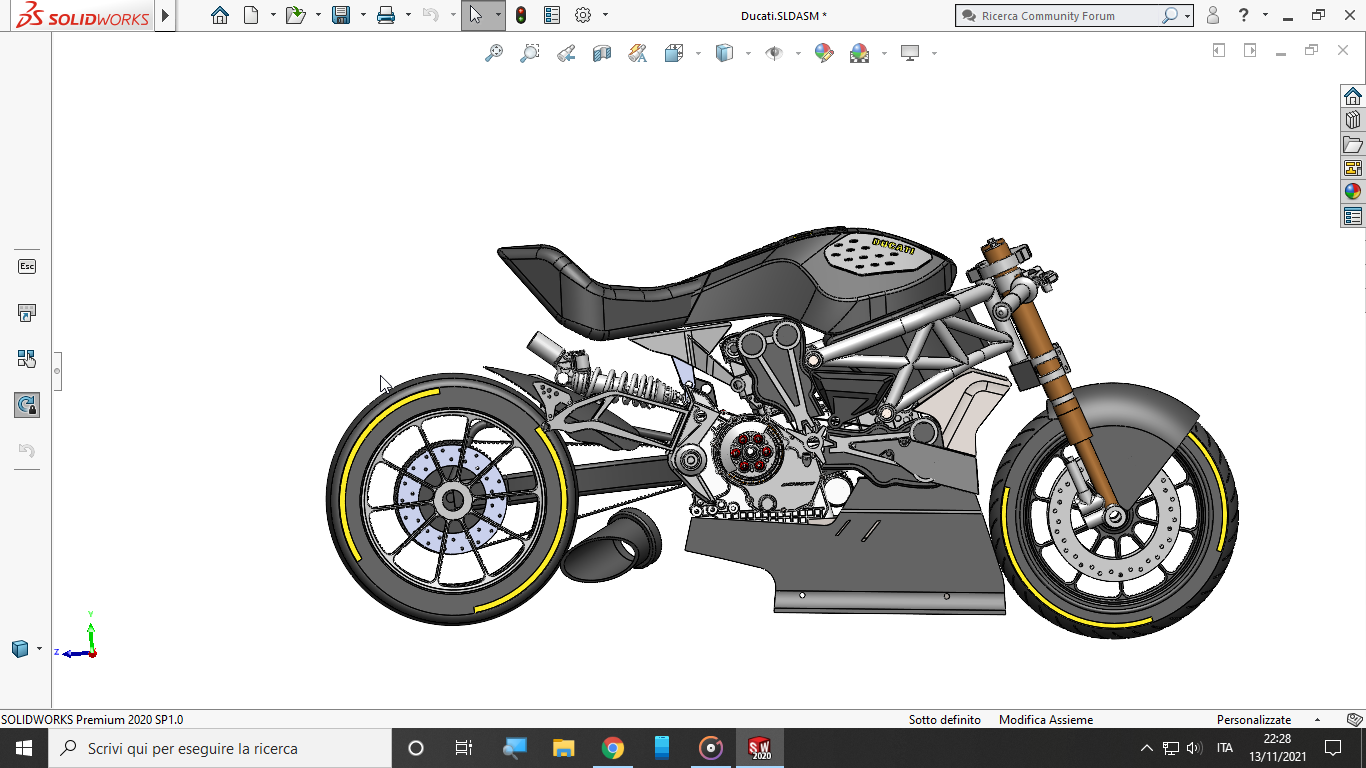
Task: Toggle the Hide/Show Items eye
Action: point(774,53)
